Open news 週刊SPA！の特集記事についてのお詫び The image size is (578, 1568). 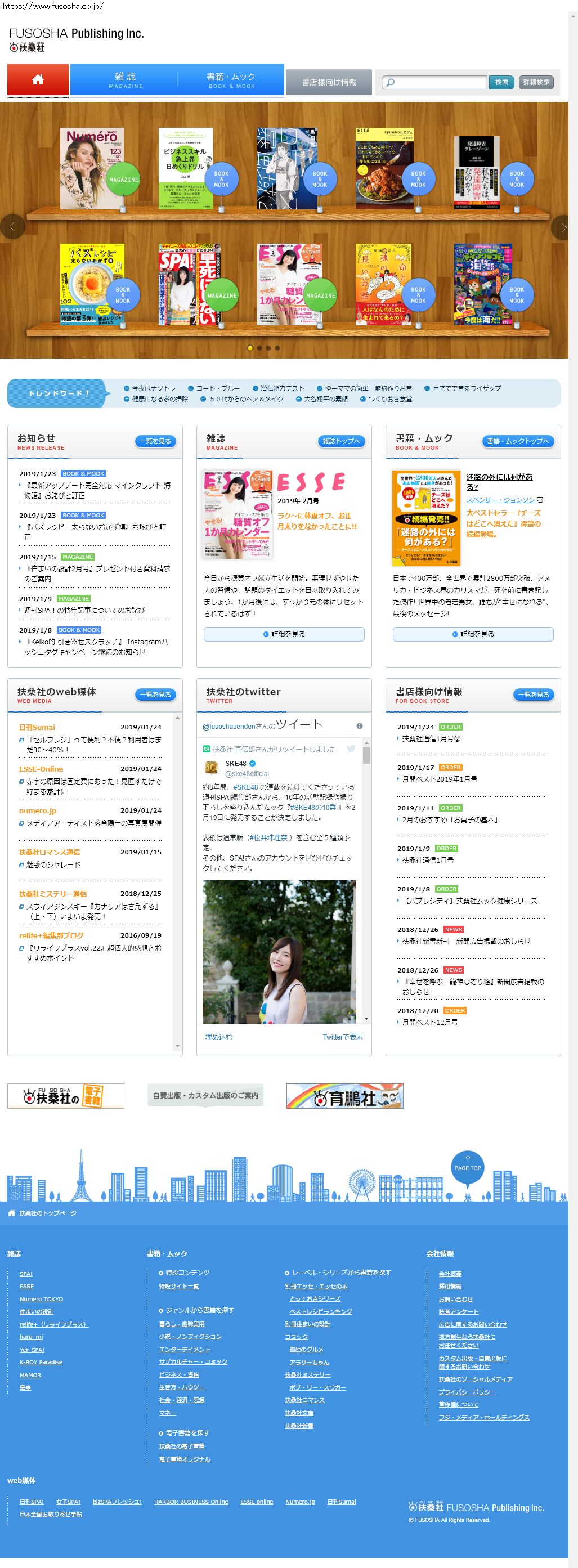pos(84,610)
